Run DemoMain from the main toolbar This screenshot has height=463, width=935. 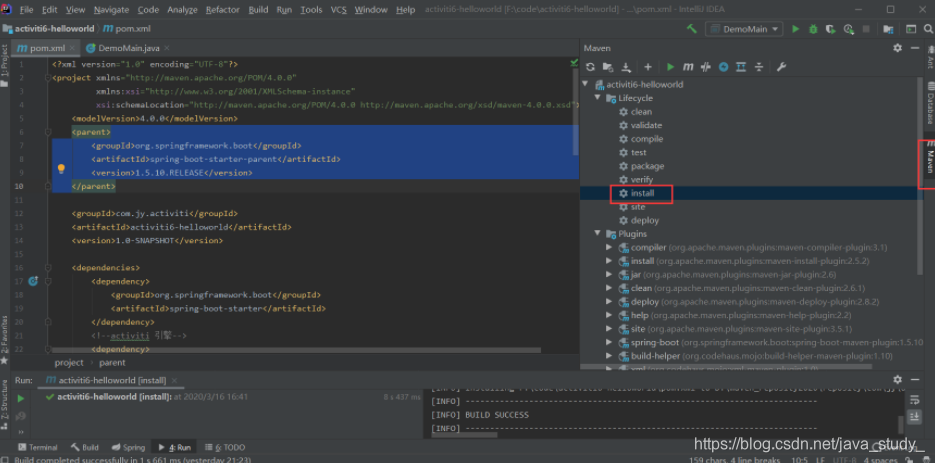795,29
